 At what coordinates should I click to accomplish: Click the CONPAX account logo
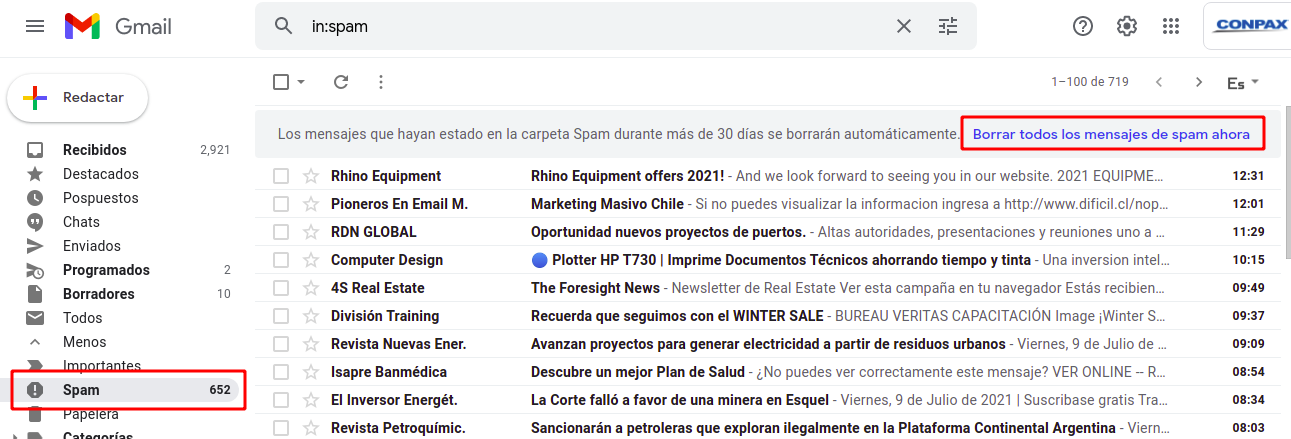[x=1249, y=26]
